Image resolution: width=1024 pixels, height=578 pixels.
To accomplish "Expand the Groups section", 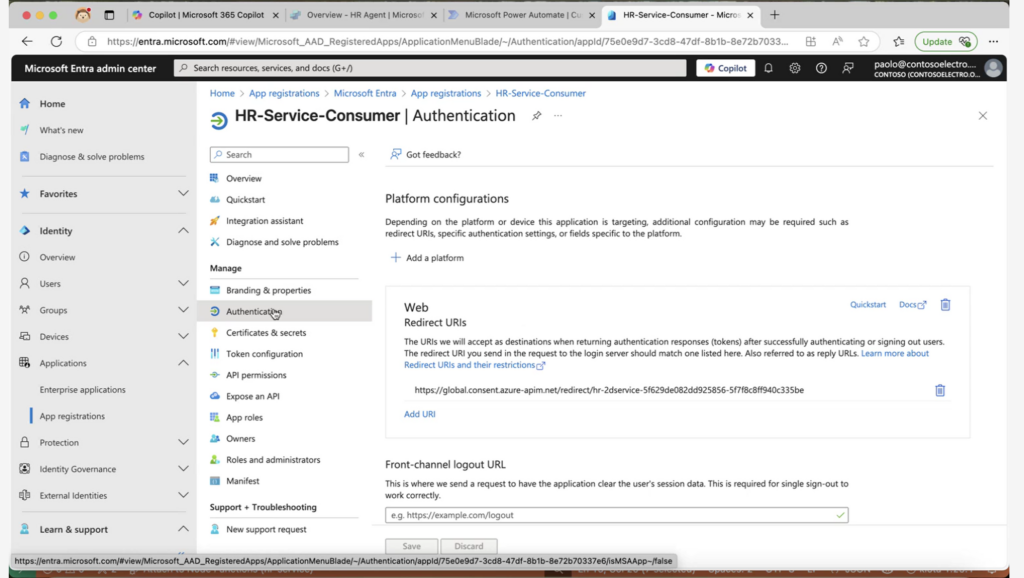I will pos(184,310).
